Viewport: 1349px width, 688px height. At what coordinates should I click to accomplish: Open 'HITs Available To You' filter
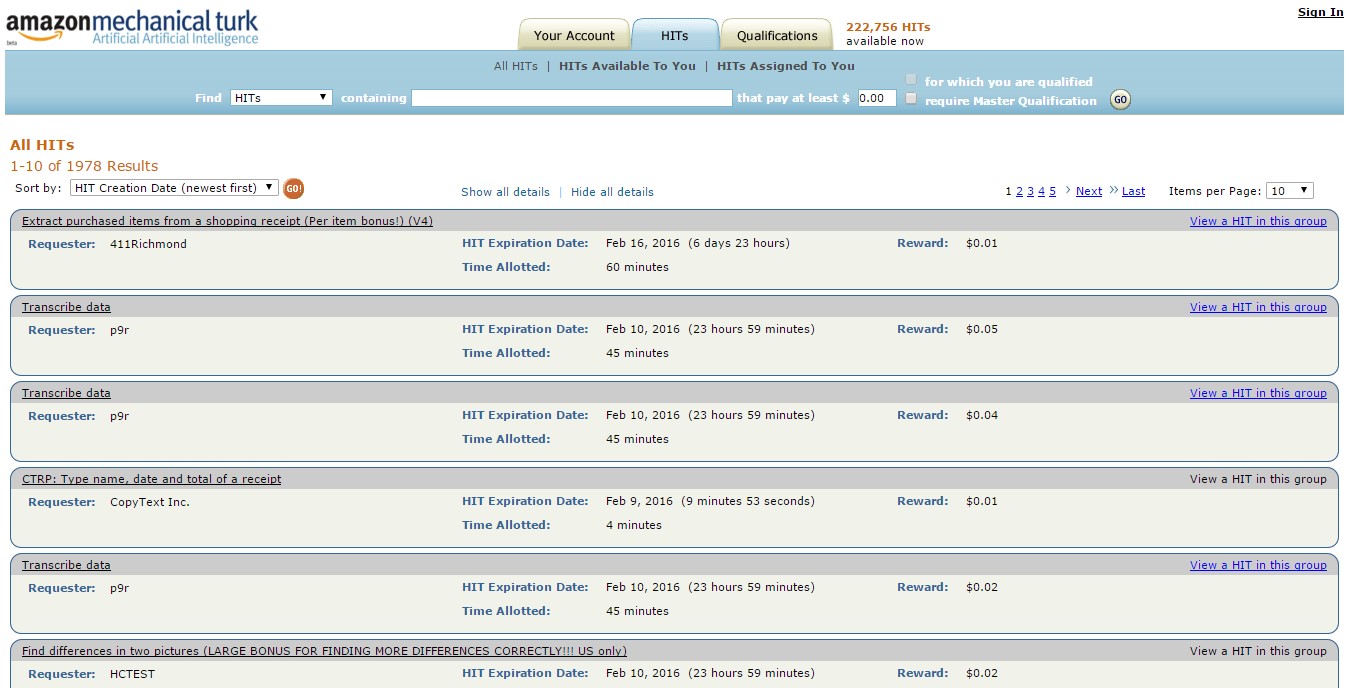pos(627,65)
